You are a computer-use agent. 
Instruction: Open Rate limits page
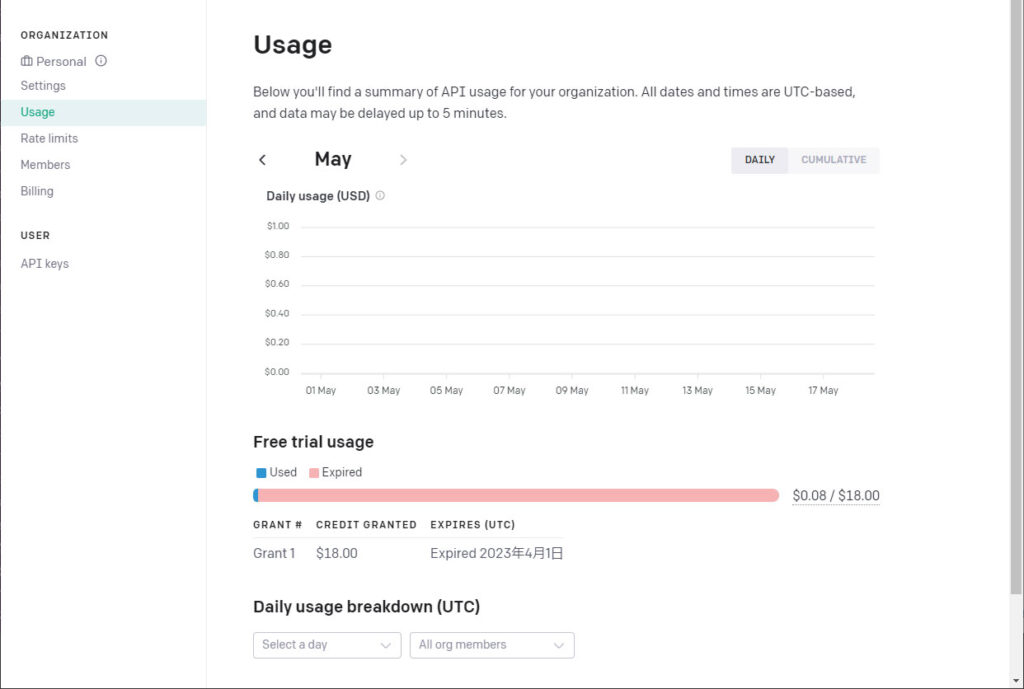49,138
